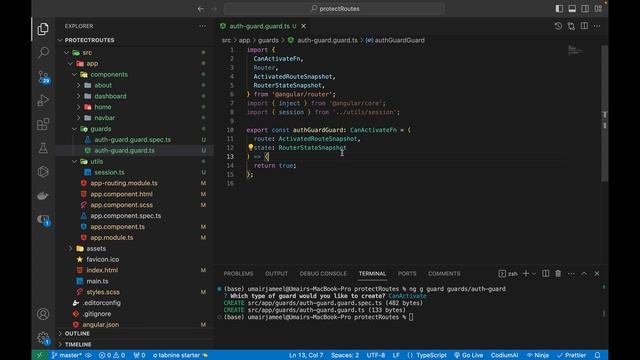Screen dimensions: 640x360
Task: Open the Explorer view in activity bar
Action: click(x=43, y=29)
